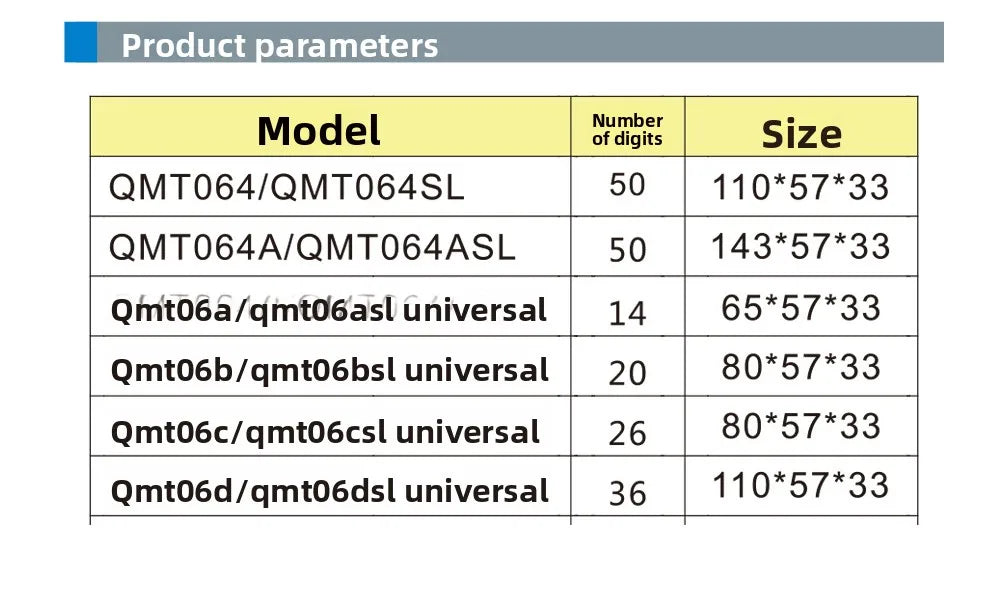Click the 80*57*33 size for Qmt06b

(801, 366)
